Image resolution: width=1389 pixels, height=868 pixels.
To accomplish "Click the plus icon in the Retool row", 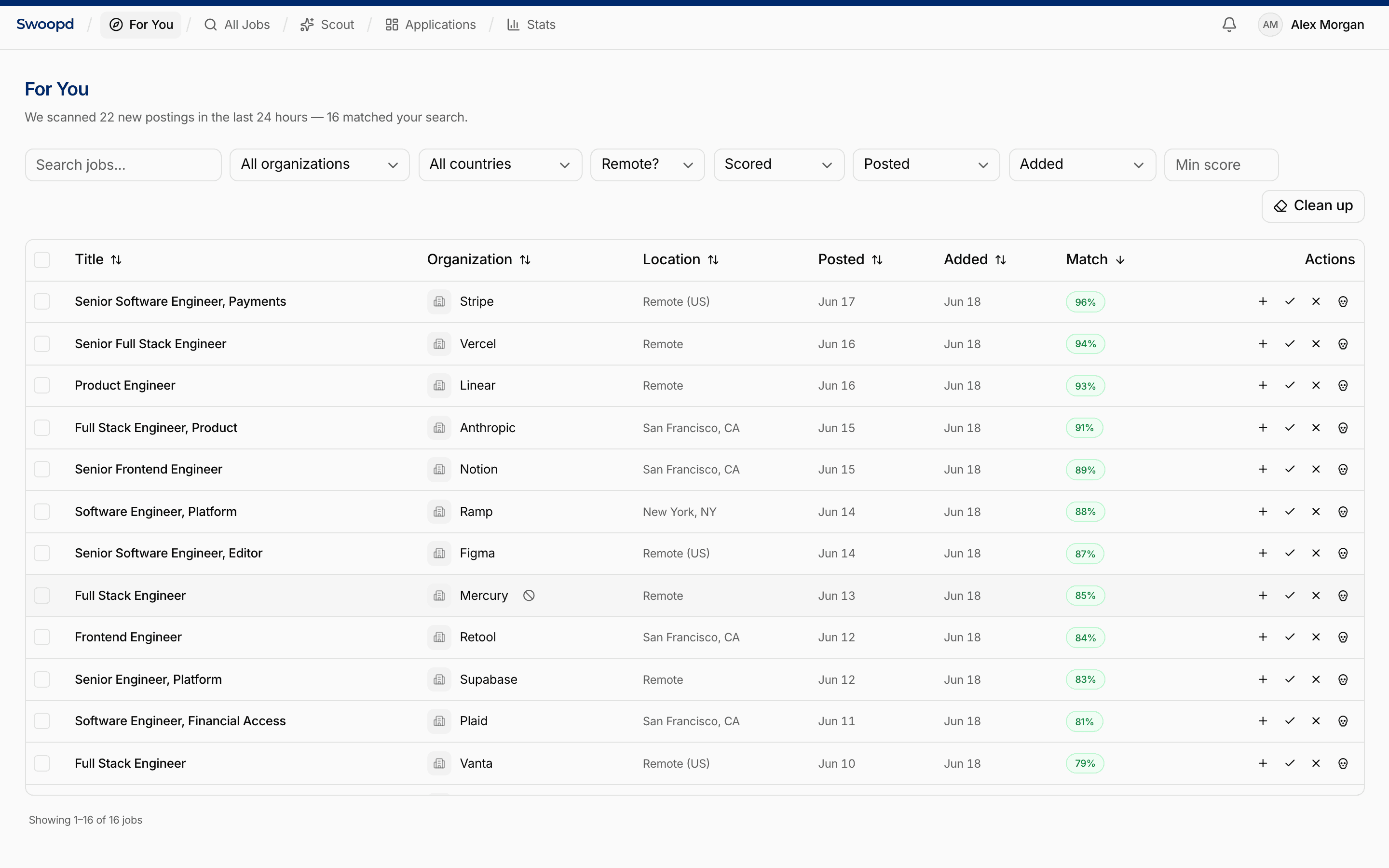I will click(x=1263, y=637).
